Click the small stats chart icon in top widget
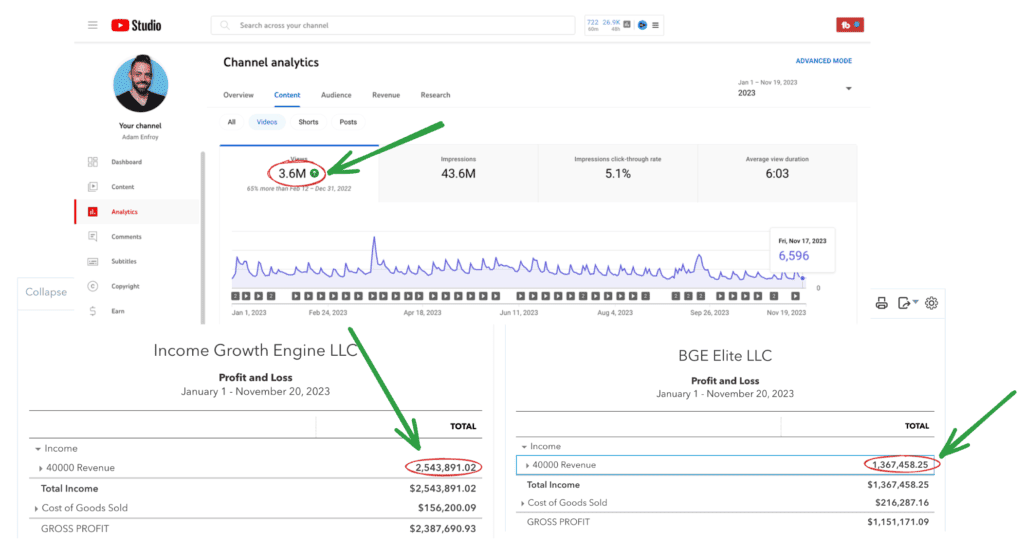The image size is (1024, 548). point(627,25)
